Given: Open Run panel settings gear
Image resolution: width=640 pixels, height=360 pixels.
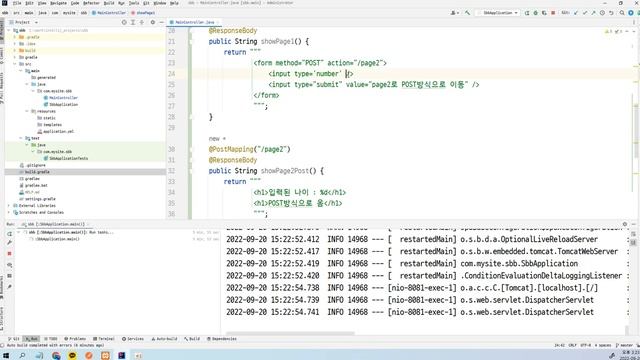Looking at the screenshot, I should coord(624,224).
